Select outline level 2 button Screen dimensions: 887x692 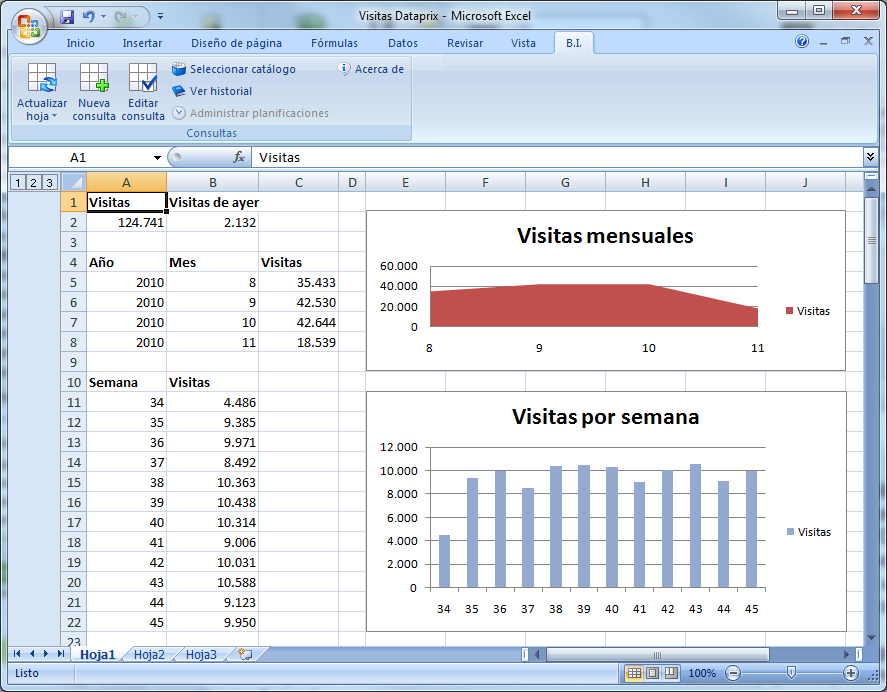point(32,182)
